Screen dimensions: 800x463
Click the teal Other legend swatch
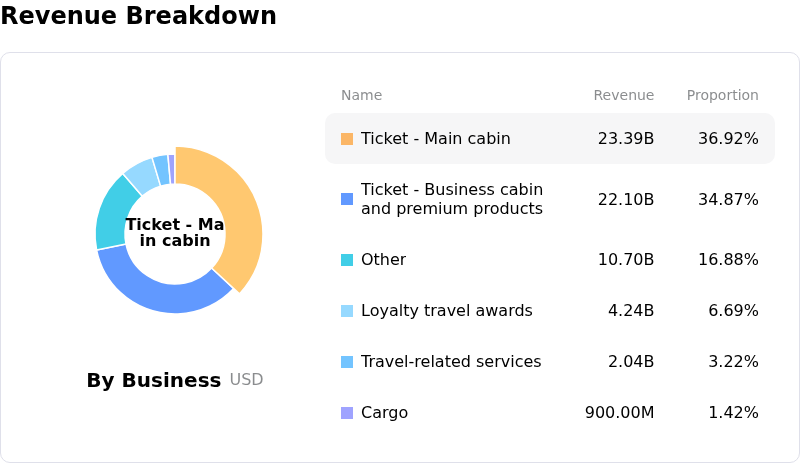(347, 260)
